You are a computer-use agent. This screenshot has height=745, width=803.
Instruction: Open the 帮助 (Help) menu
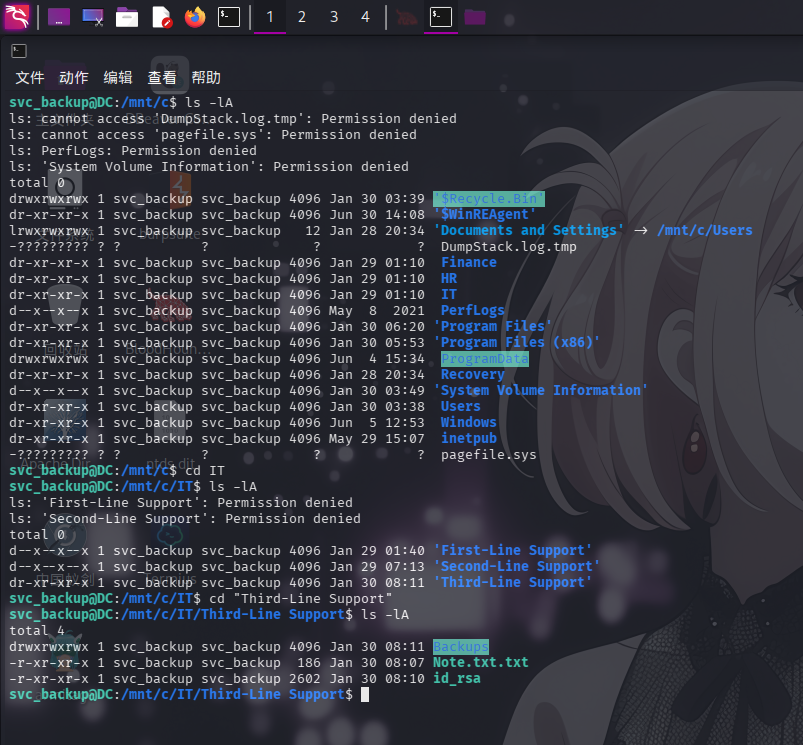206,77
